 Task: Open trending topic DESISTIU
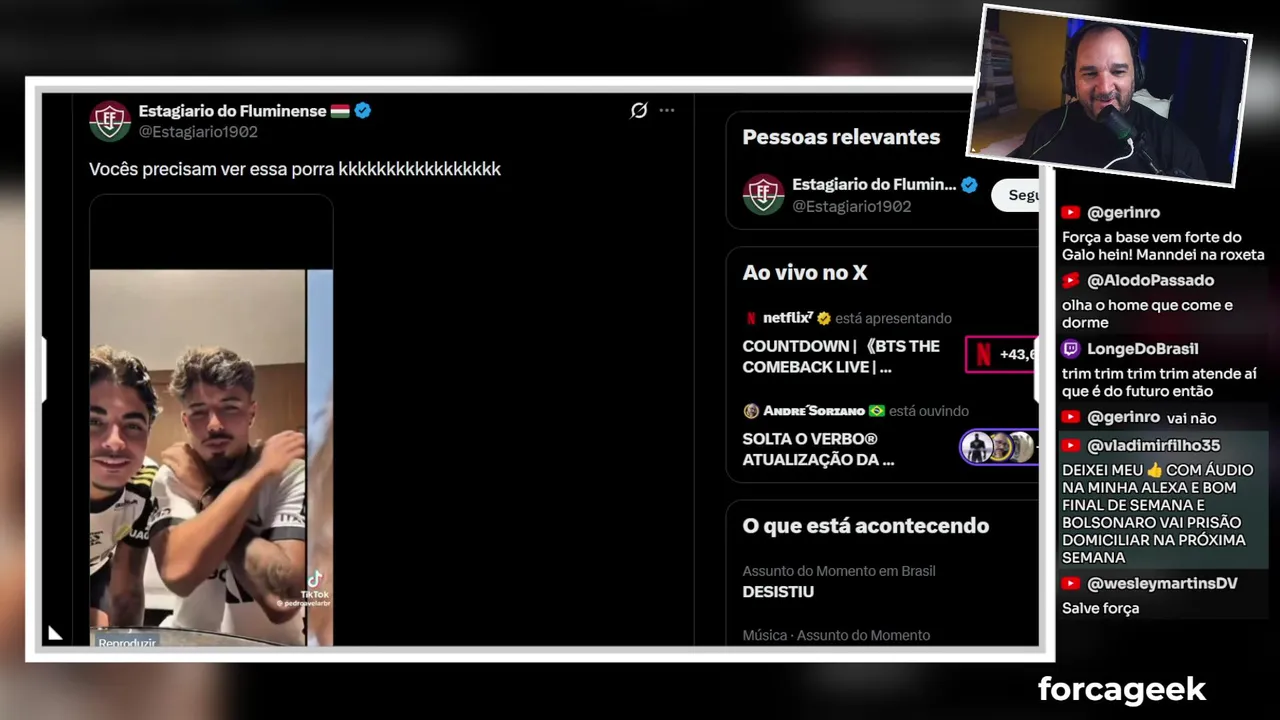click(x=778, y=592)
